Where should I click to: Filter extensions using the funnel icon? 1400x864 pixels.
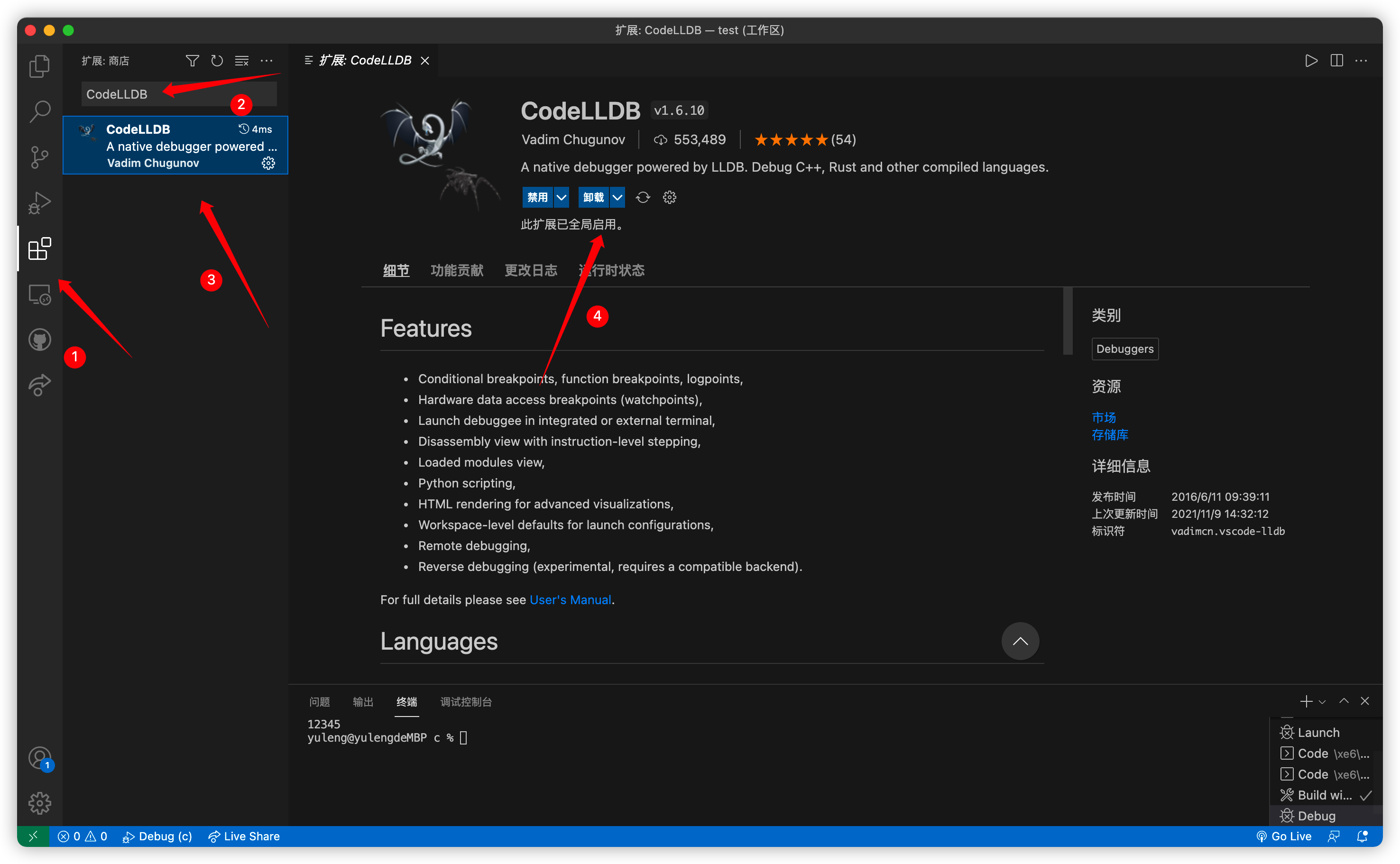point(193,61)
